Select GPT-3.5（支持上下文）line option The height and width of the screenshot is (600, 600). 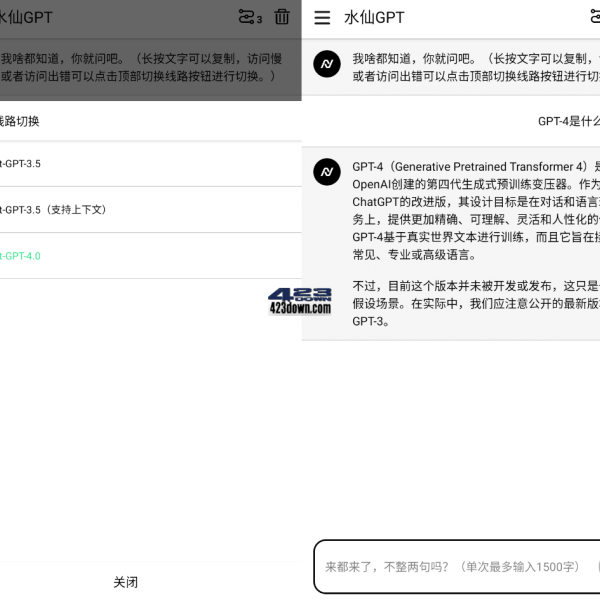151,210
